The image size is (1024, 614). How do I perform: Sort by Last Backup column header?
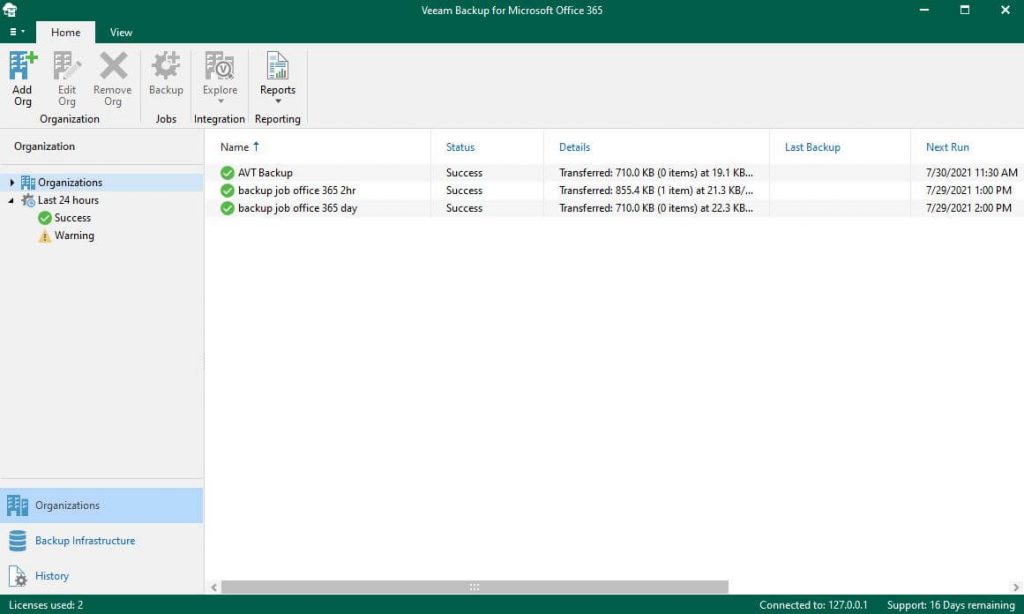tap(812, 147)
